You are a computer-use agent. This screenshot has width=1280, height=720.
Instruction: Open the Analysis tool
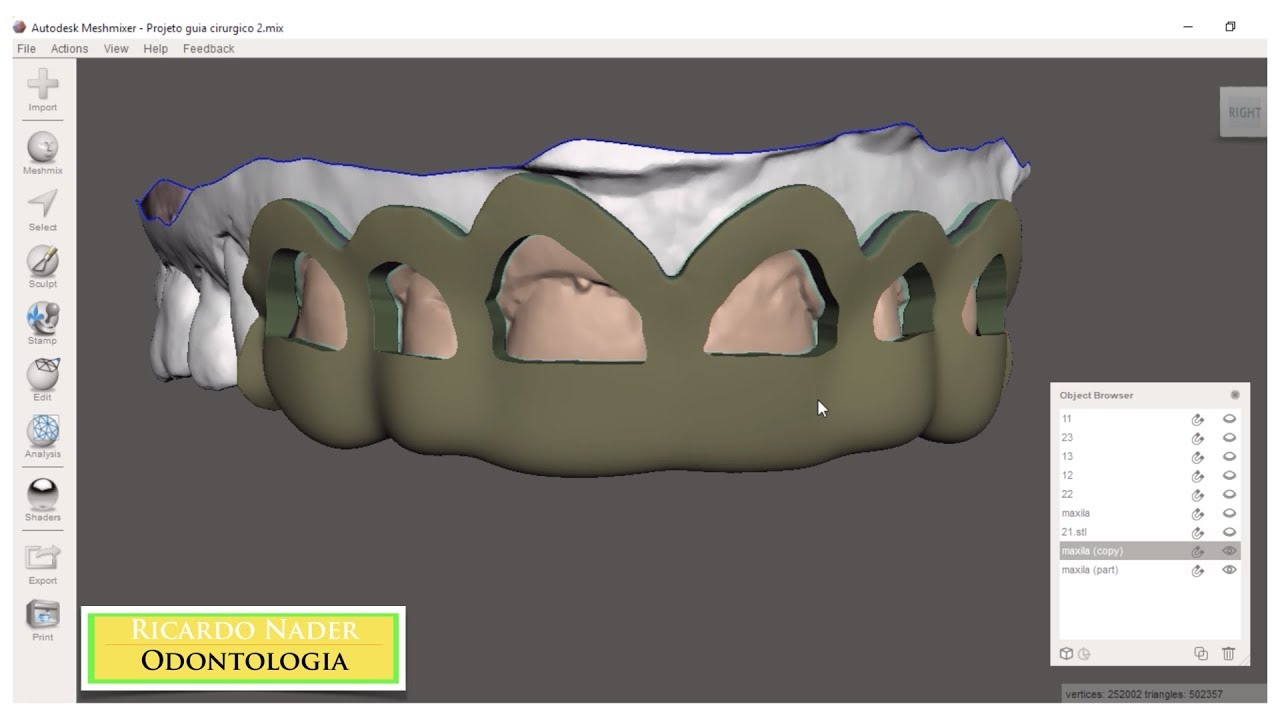pyautogui.click(x=42, y=431)
